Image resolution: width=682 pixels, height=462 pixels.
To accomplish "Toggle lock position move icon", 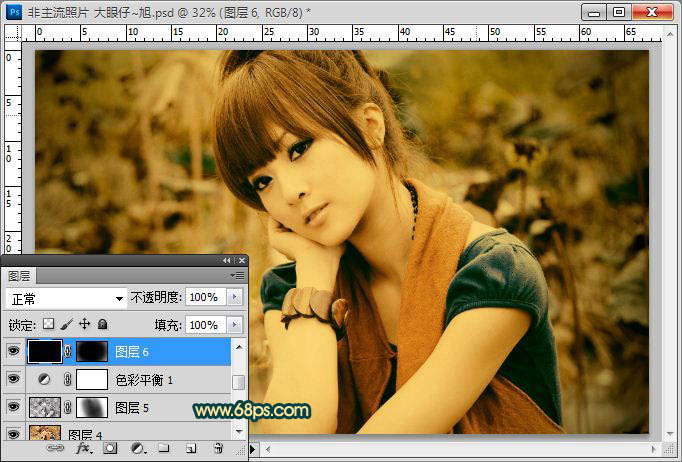I will (84, 325).
